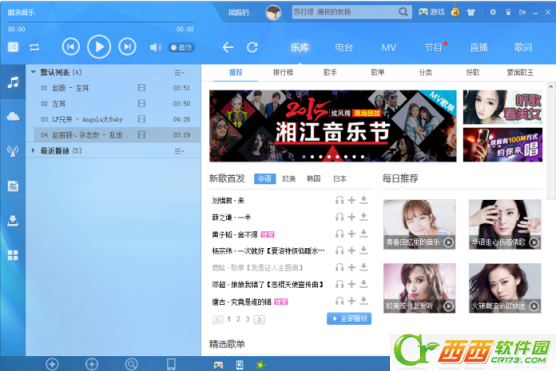Open the local file document sidebar icon
Image resolution: width=556 pixels, height=371 pixels.
point(13,186)
